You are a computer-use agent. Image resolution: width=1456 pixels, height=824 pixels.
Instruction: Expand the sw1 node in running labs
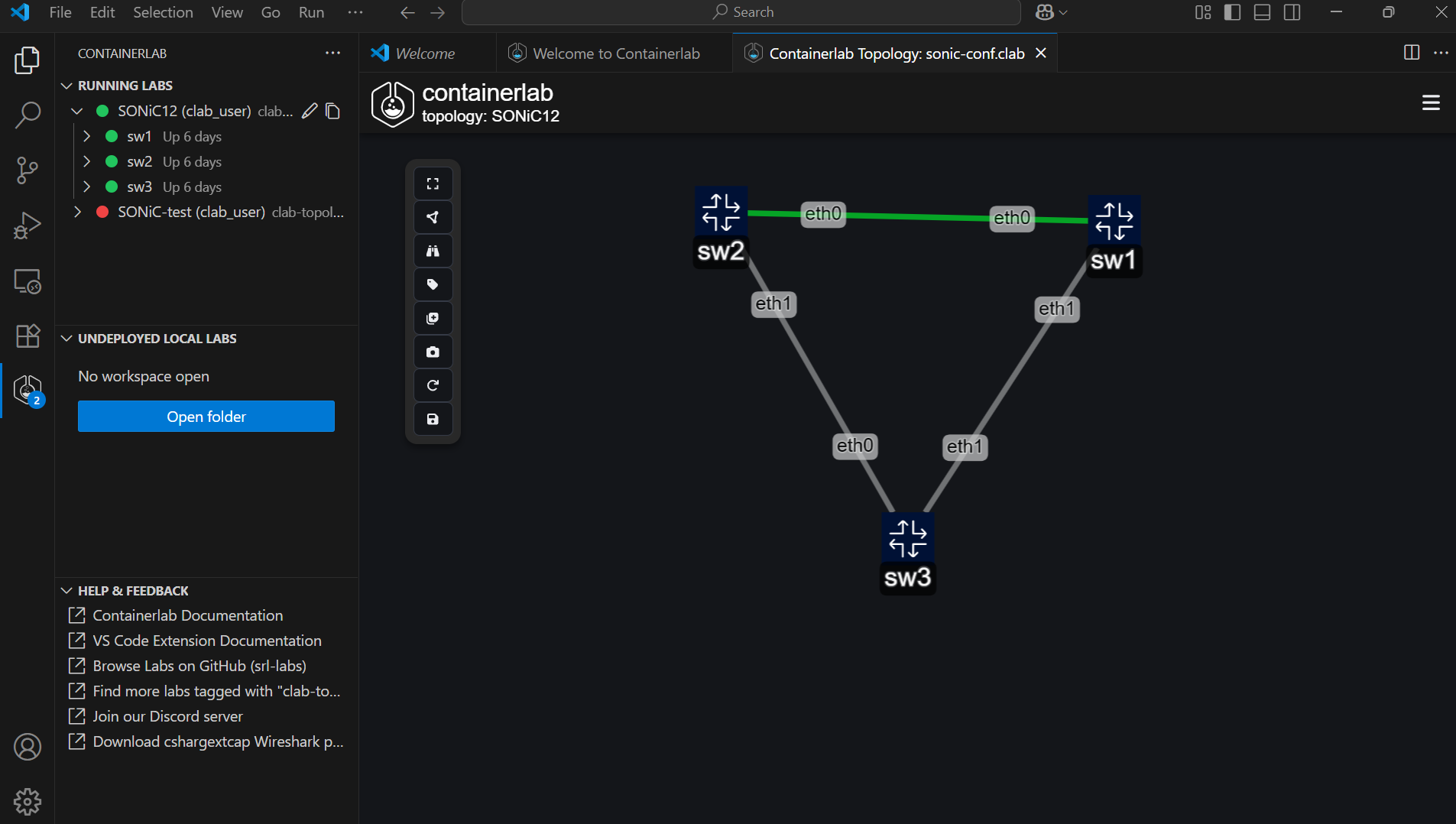pos(87,137)
